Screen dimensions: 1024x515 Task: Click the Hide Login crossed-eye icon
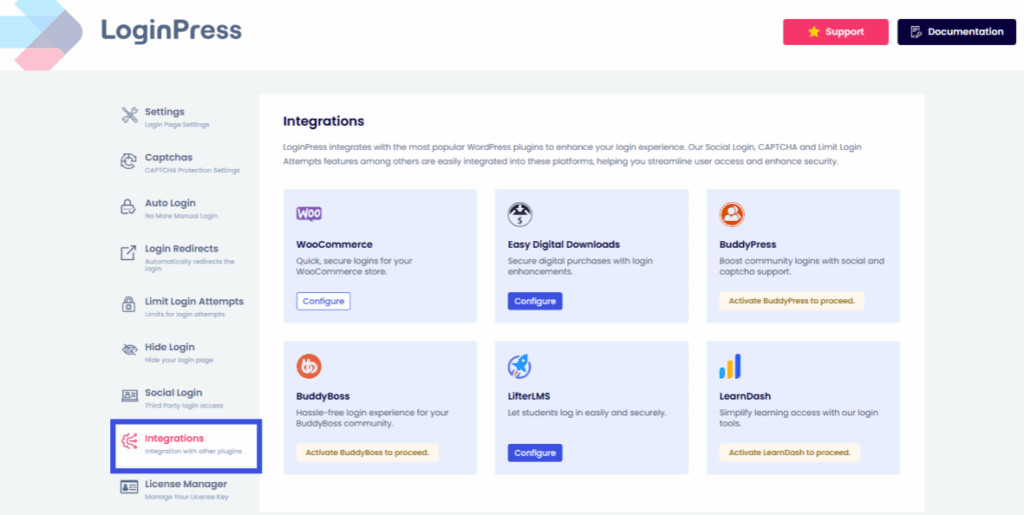pyautogui.click(x=129, y=350)
